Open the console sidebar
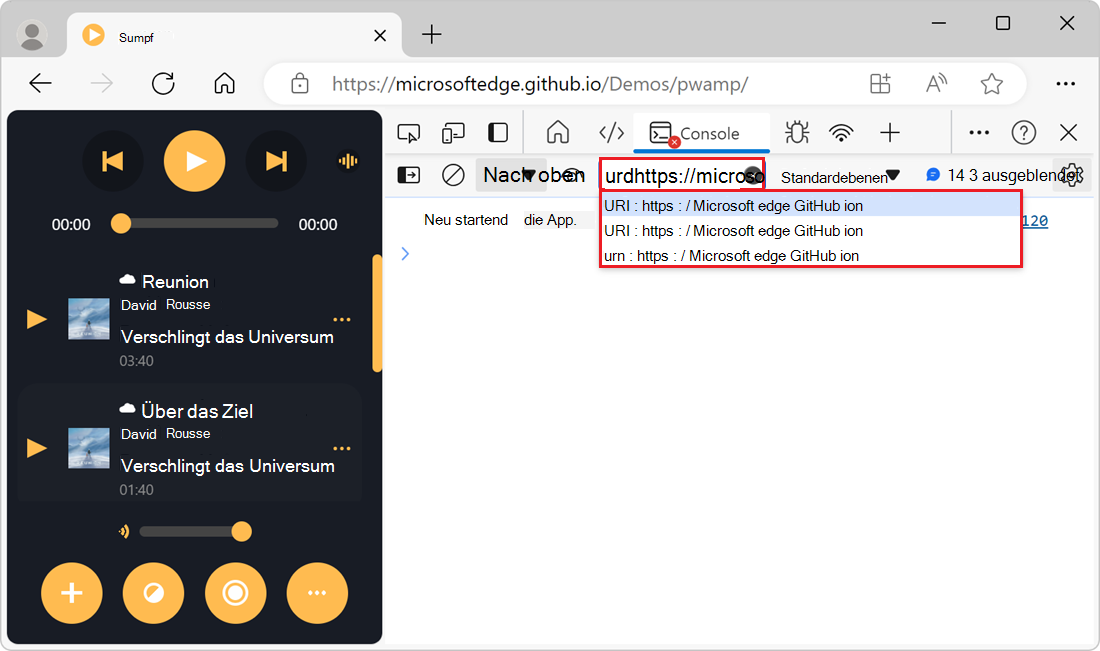Viewport: 1100px width, 651px height. (409, 174)
